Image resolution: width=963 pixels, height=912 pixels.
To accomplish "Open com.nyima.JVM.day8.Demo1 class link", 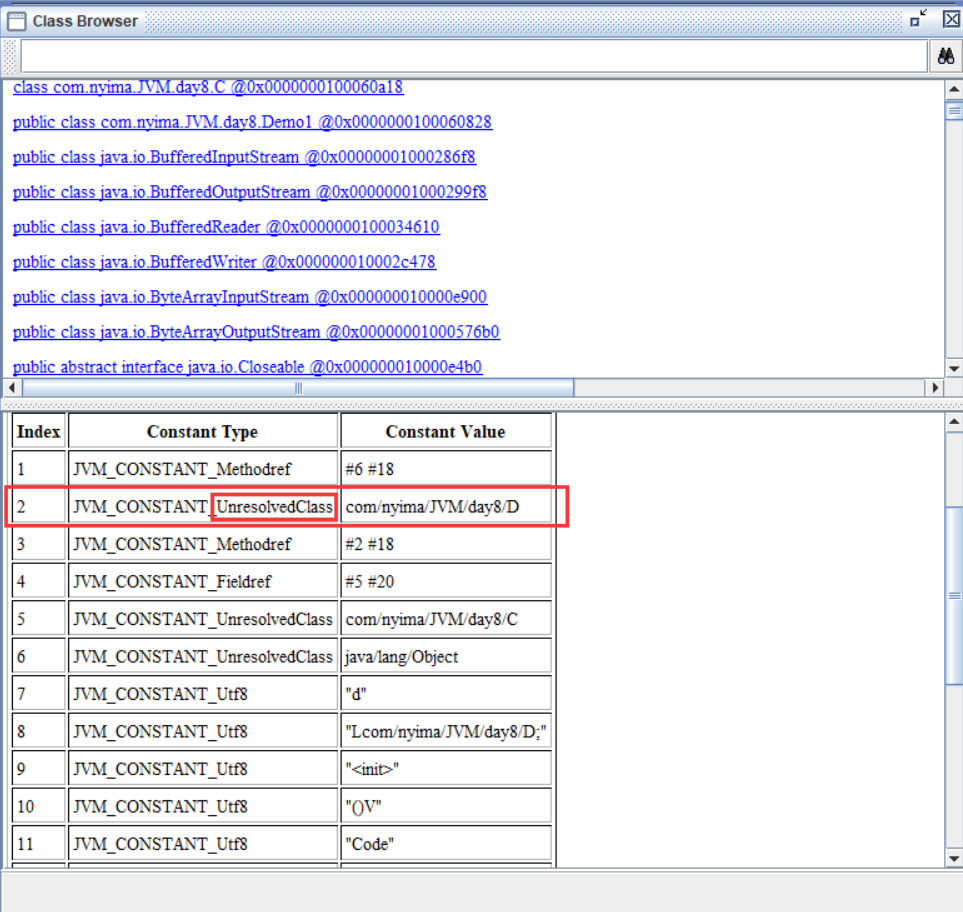I will (x=252, y=122).
